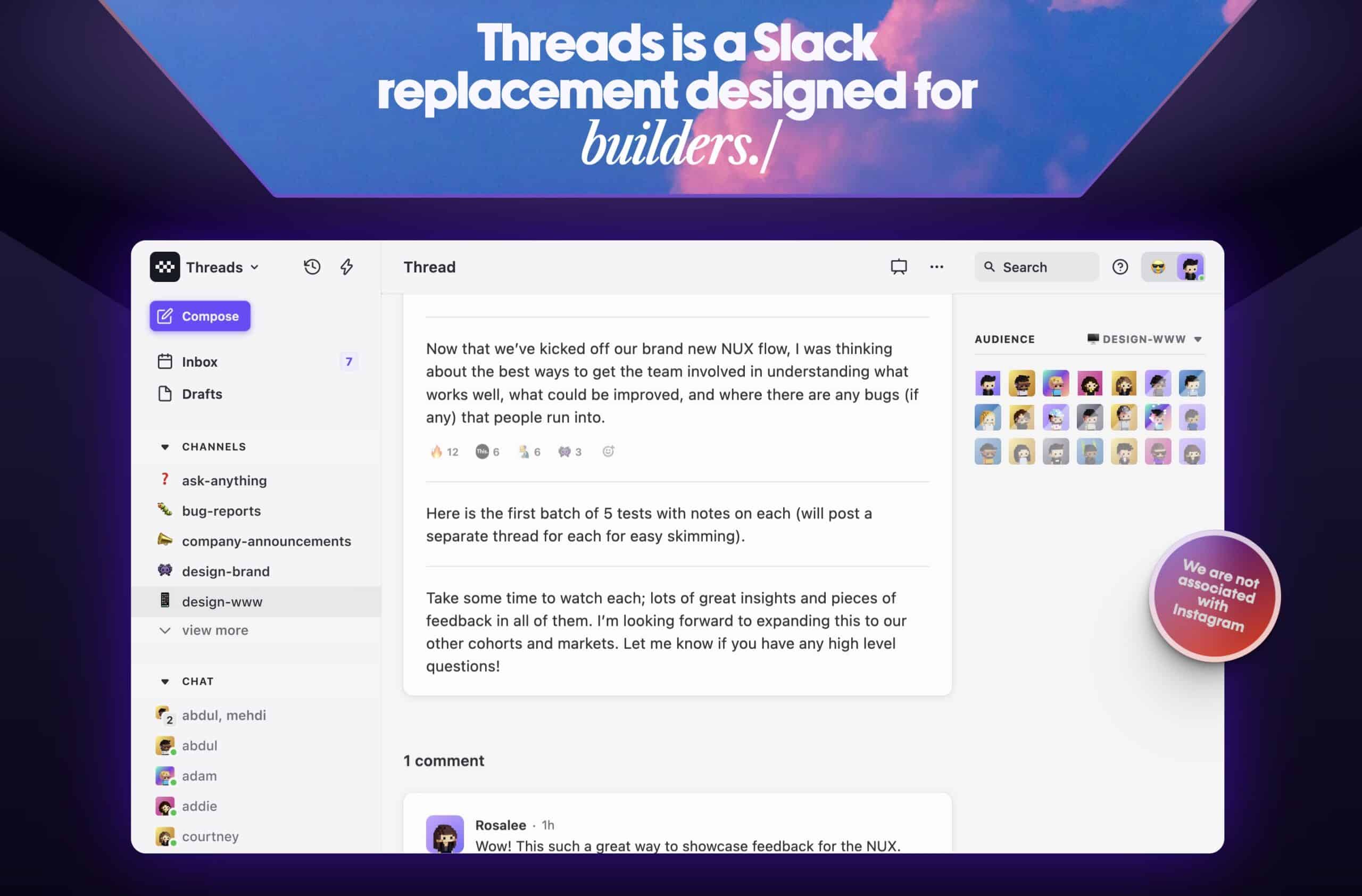Select the design-www channel

(x=222, y=601)
